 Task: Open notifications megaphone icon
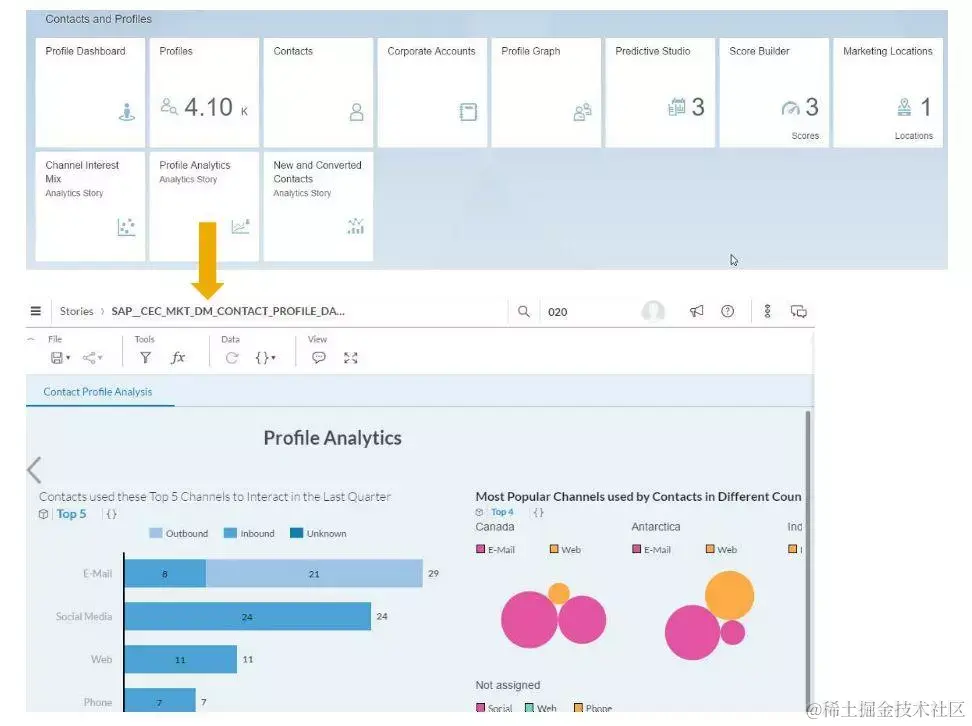pos(697,311)
